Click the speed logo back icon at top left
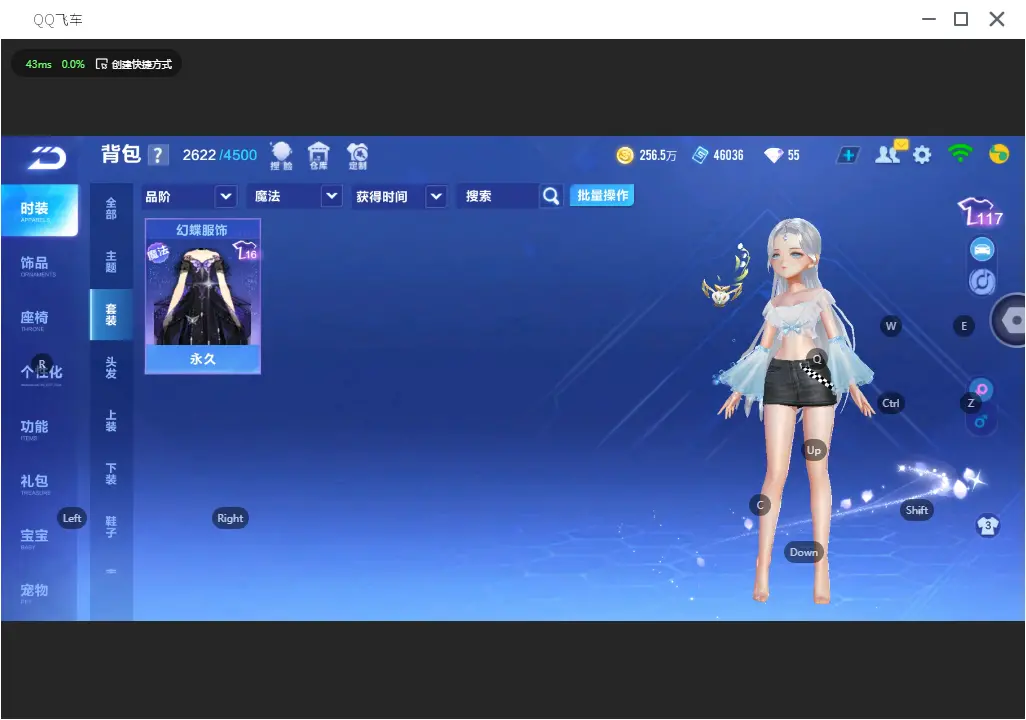Viewport: 1026px width, 720px height. [x=46, y=157]
